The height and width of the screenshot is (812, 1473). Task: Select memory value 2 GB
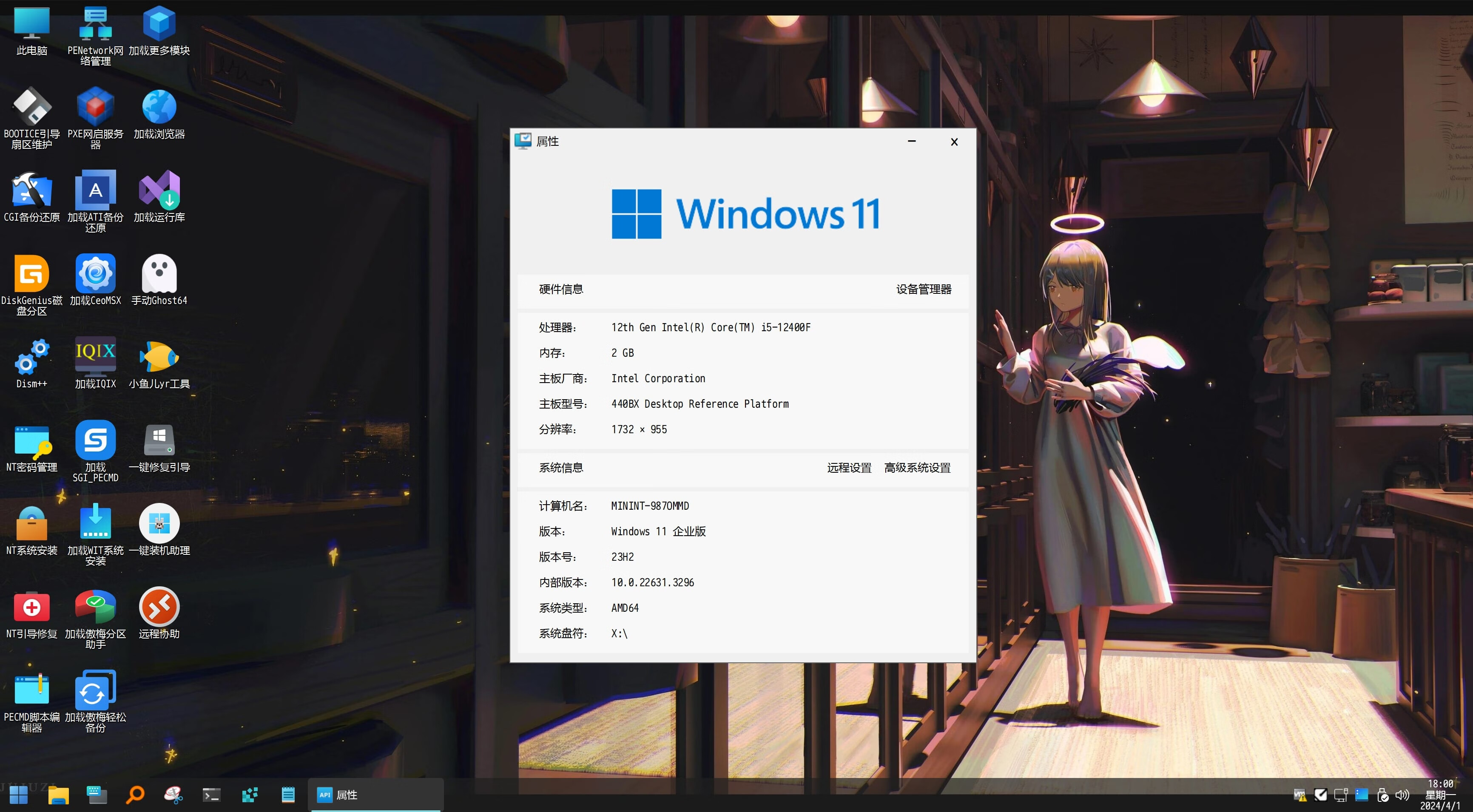[622, 353]
